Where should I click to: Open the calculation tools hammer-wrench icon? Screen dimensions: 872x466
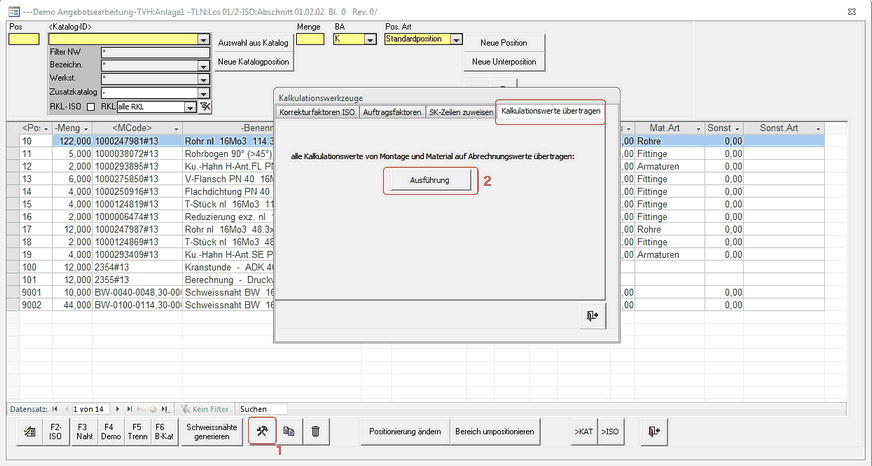pos(262,430)
